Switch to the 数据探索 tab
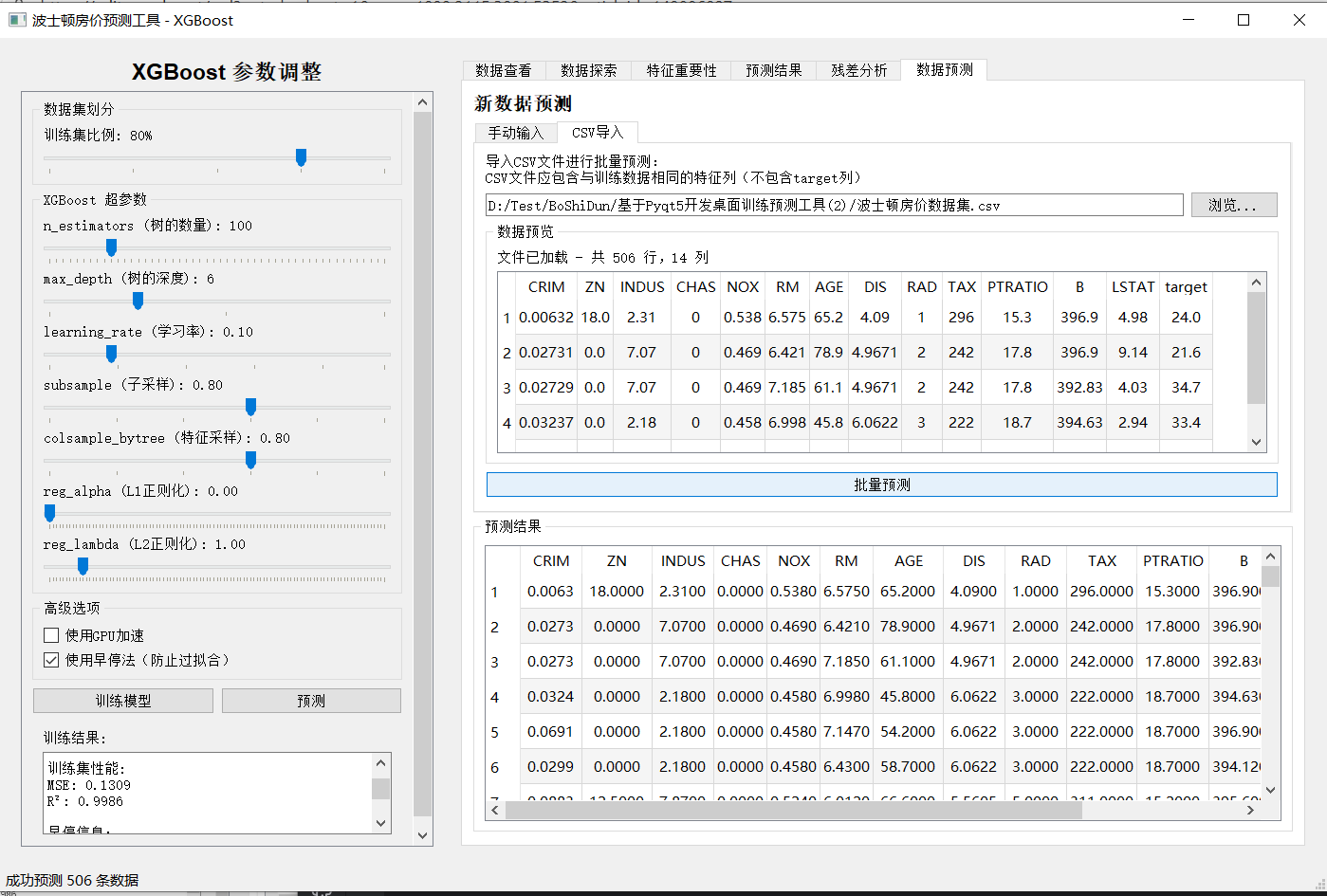 pos(588,70)
